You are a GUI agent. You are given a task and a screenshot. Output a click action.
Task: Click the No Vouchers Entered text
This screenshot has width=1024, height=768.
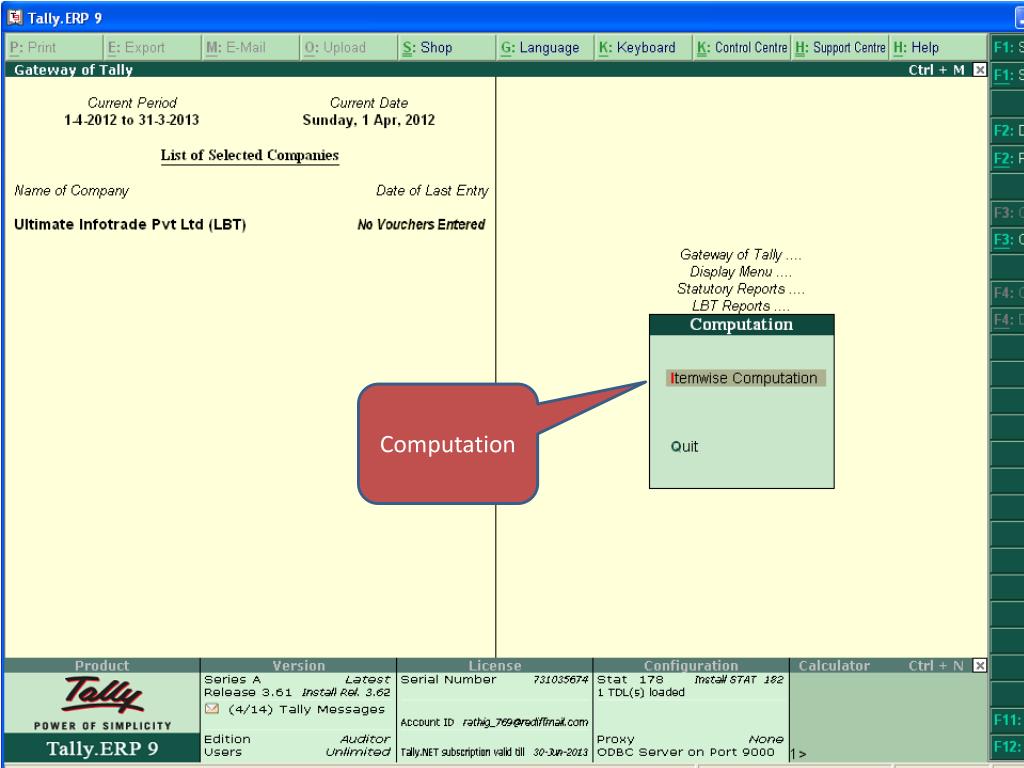pos(421,225)
